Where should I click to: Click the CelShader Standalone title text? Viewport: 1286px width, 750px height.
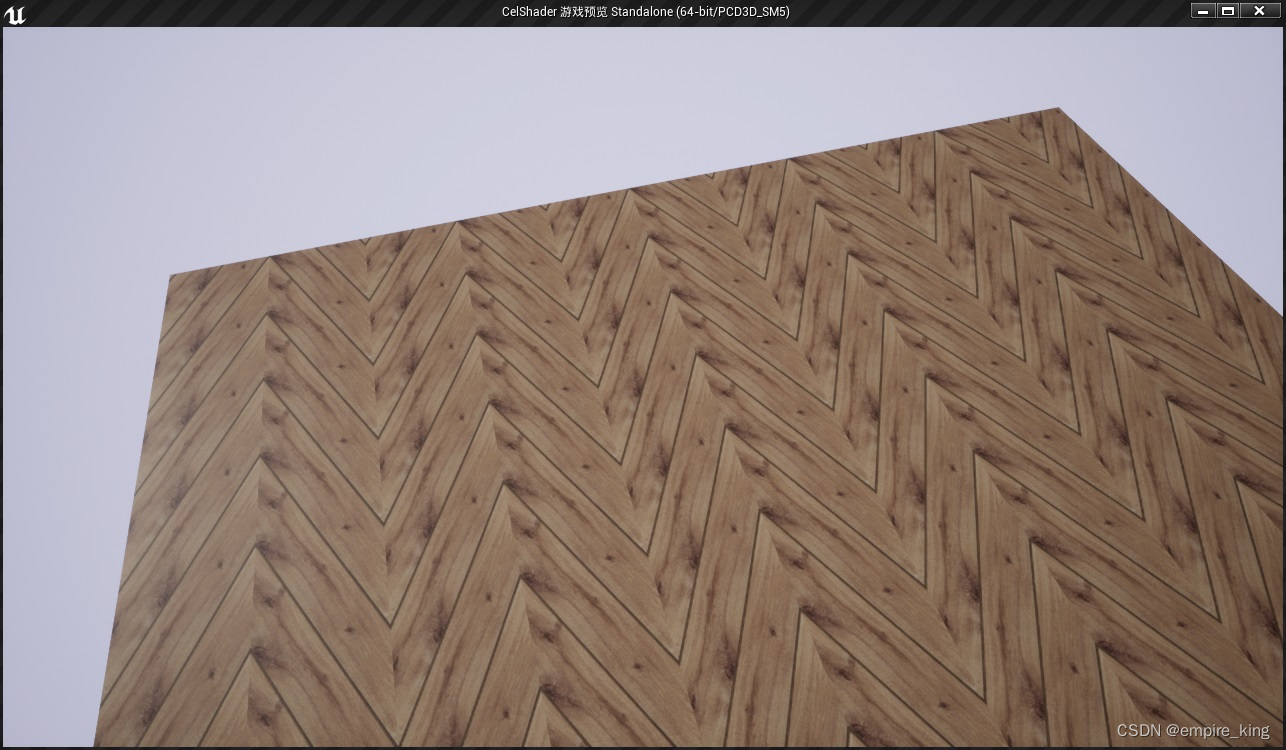(645, 12)
